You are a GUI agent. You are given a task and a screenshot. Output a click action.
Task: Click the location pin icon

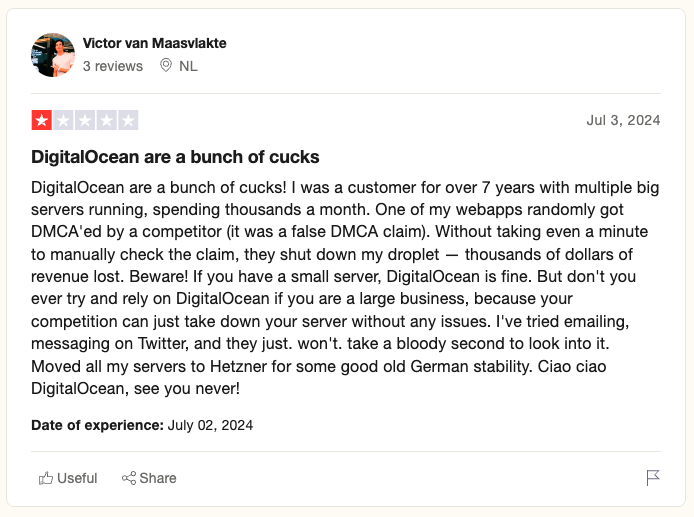point(165,66)
